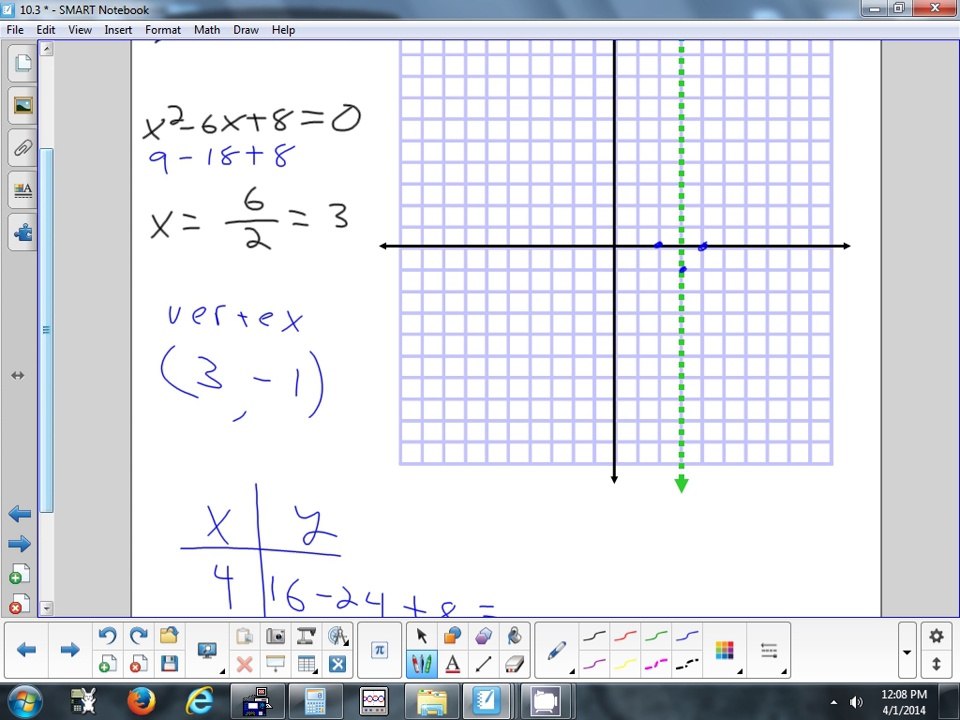Select the black pen line style
This screenshot has height=720, width=960.
click(594, 637)
